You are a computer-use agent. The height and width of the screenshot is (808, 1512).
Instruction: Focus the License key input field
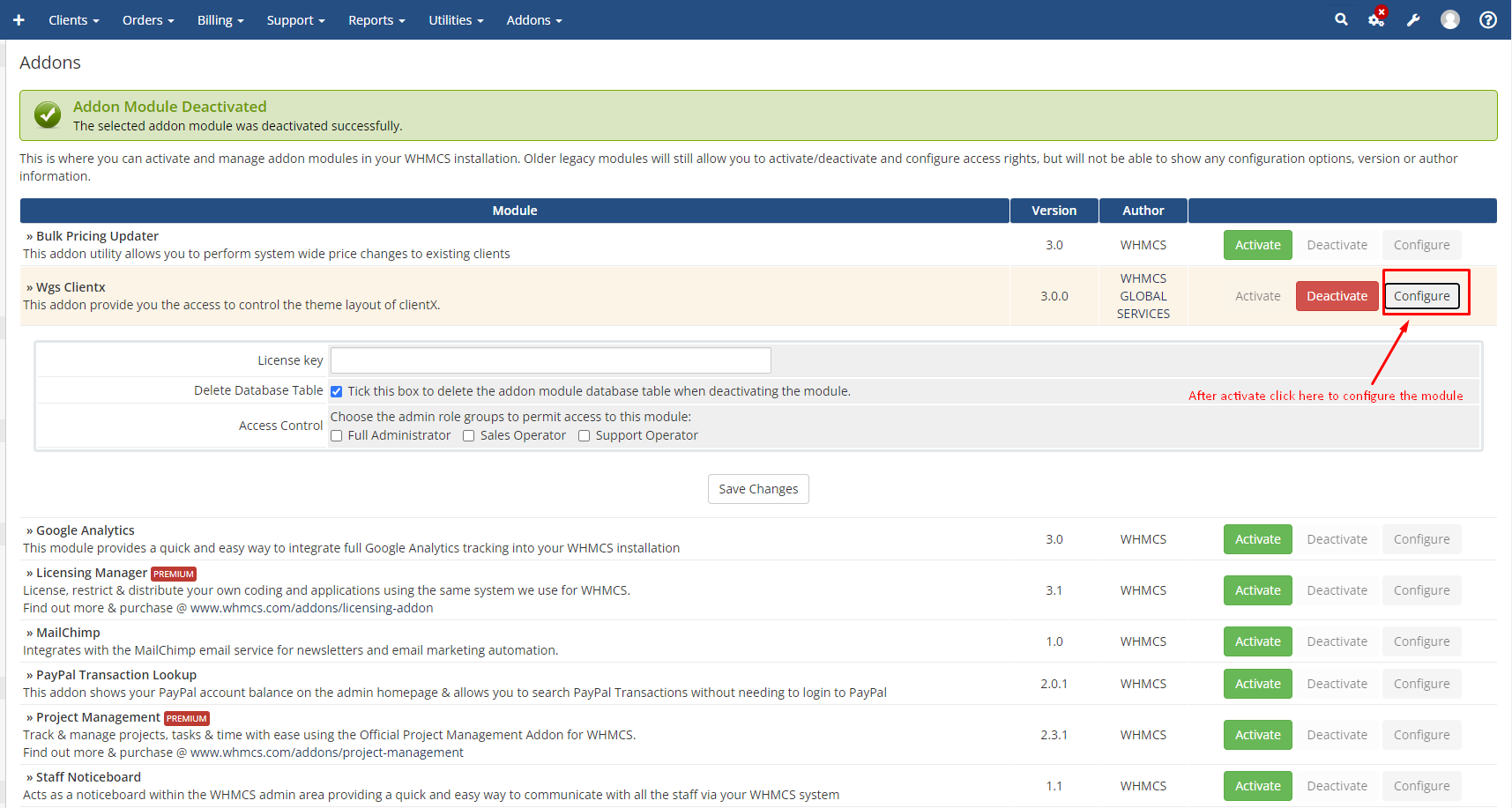click(550, 360)
